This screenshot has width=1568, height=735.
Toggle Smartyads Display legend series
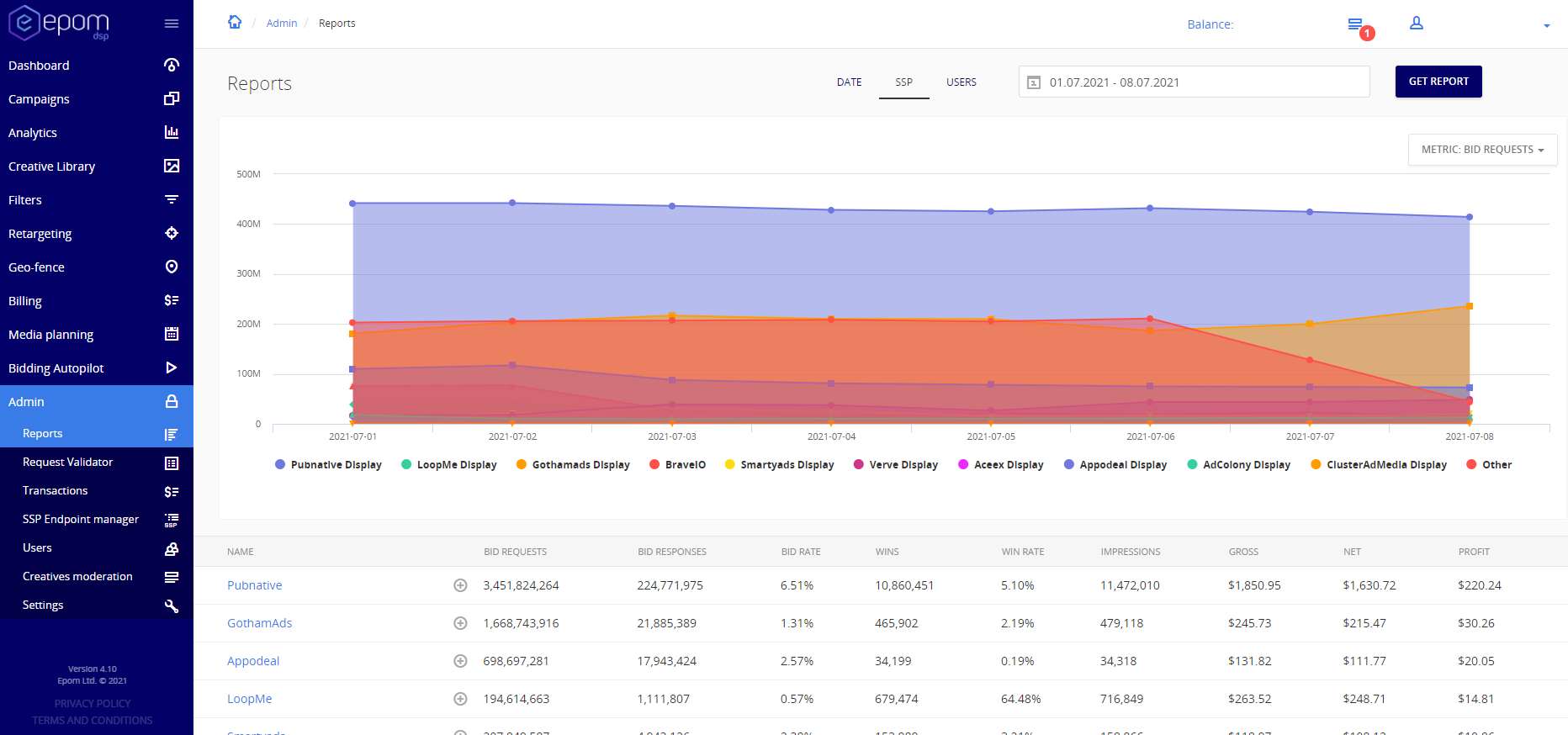click(779, 464)
